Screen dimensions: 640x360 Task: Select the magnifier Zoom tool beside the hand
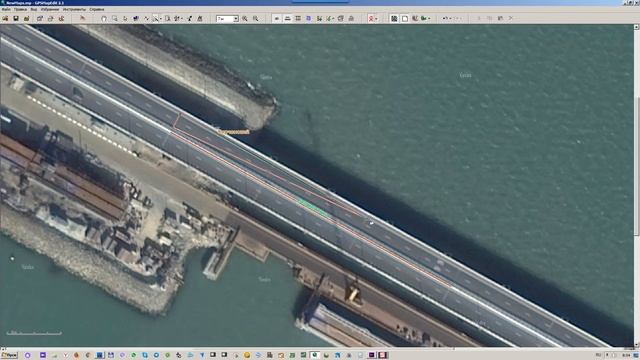tap(115, 18)
